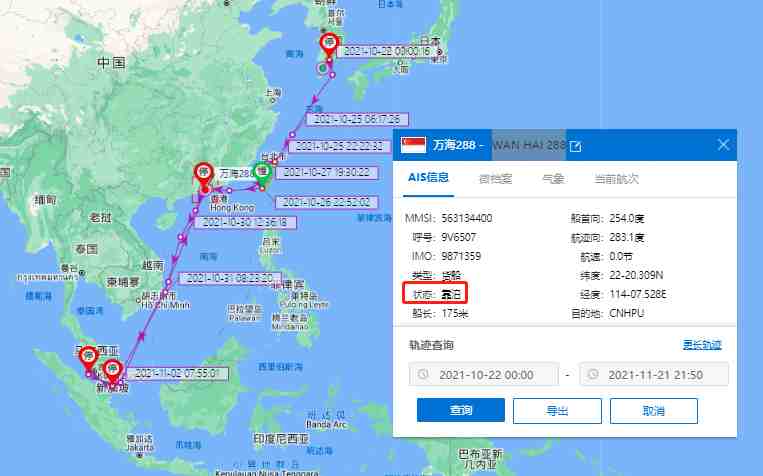The image size is (763, 476).
Task: Select the red stop marker over Singapore
Action: [112, 372]
